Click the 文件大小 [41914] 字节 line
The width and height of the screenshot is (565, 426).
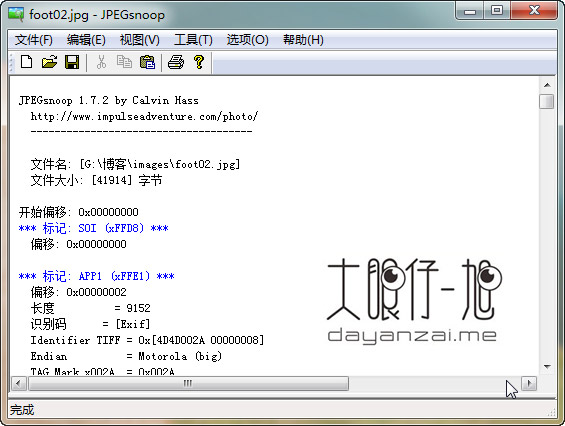point(96,180)
